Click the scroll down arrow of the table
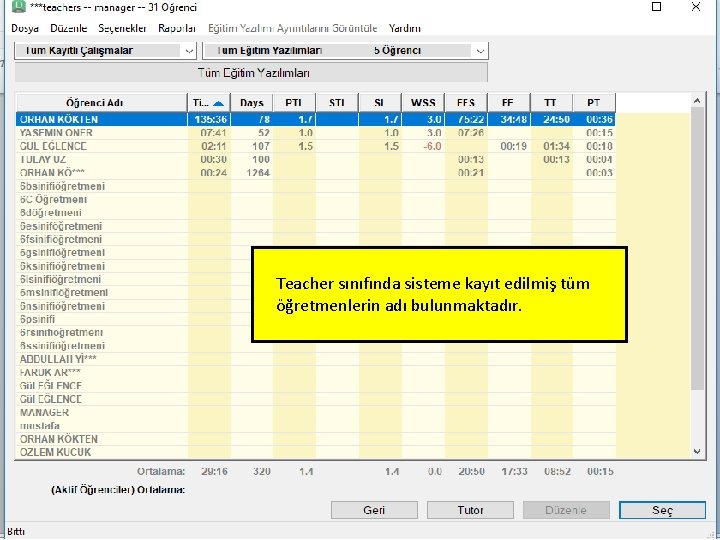The height and width of the screenshot is (540, 720). point(697,452)
